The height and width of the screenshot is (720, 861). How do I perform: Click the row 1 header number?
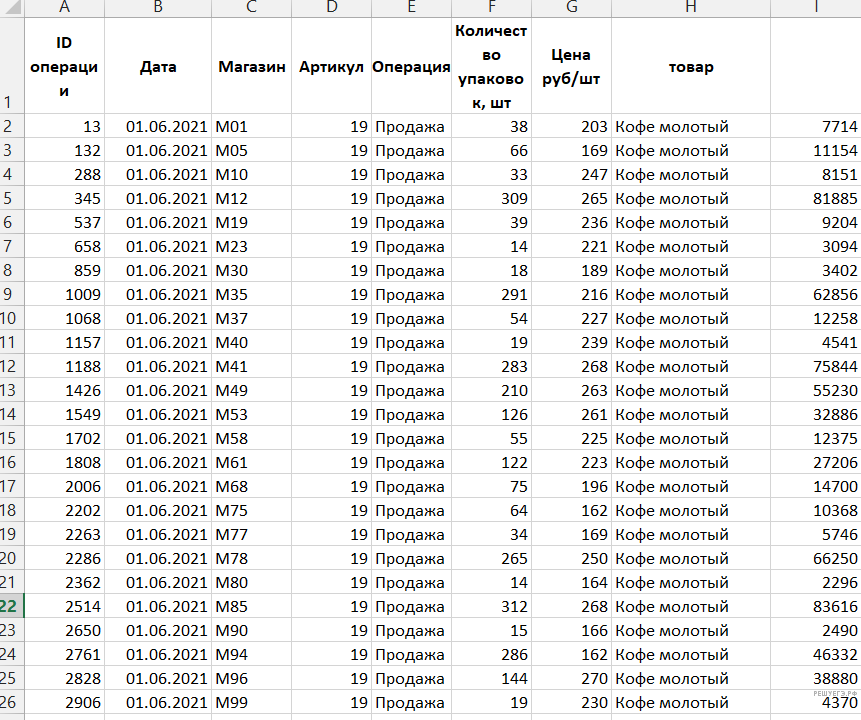click(x=11, y=102)
